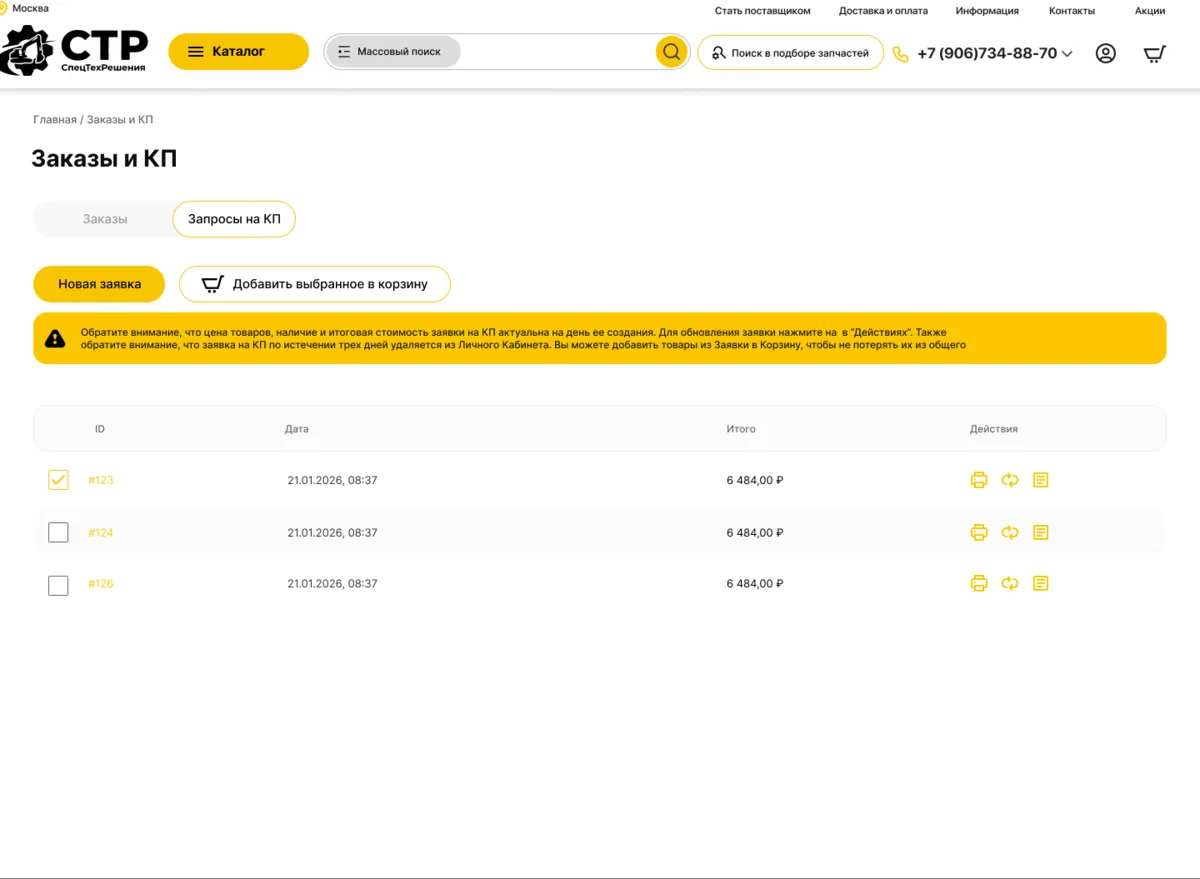Viewport: 1200px width, 879px height.
Task: Print request #123 using its printer icon
Action: pos(979,480)
